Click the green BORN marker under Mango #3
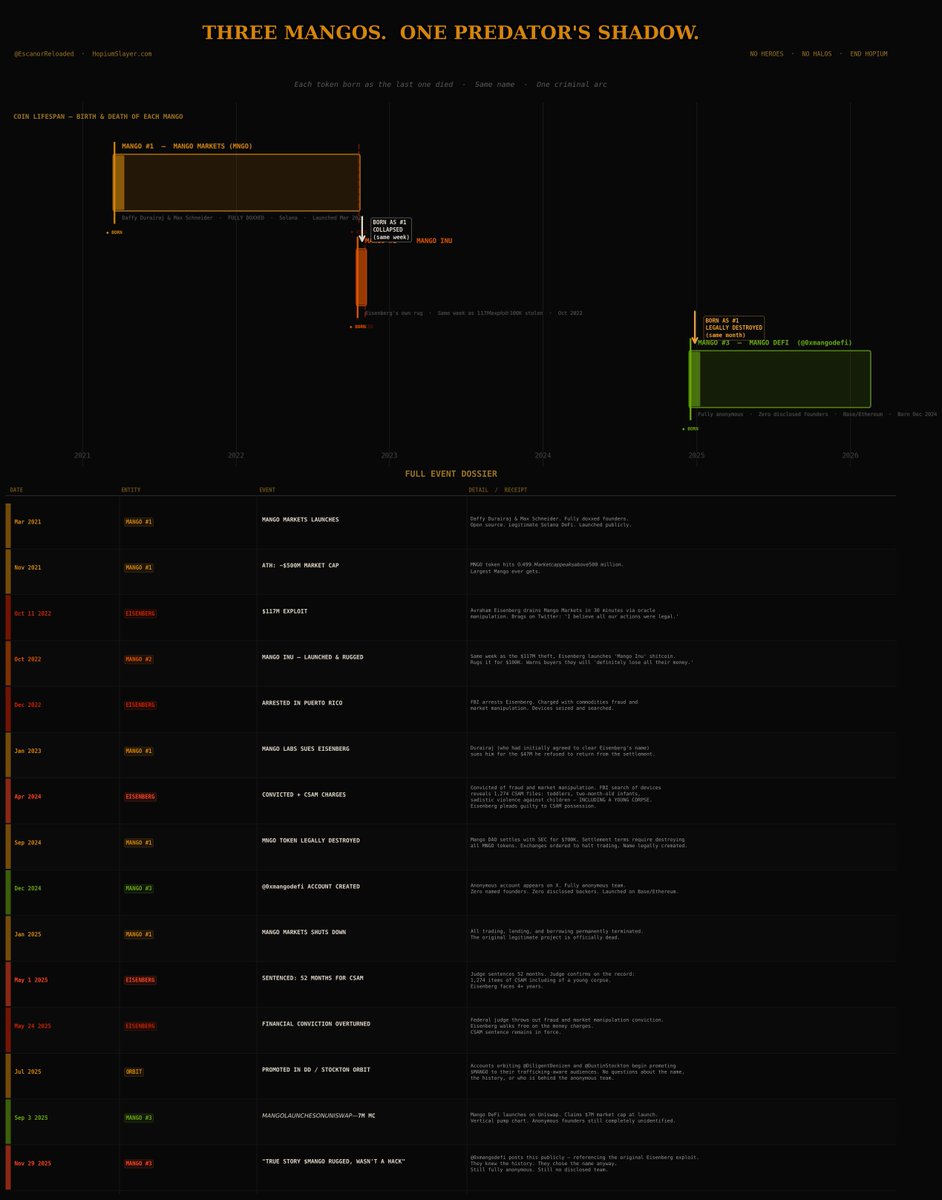 point(690,428)
